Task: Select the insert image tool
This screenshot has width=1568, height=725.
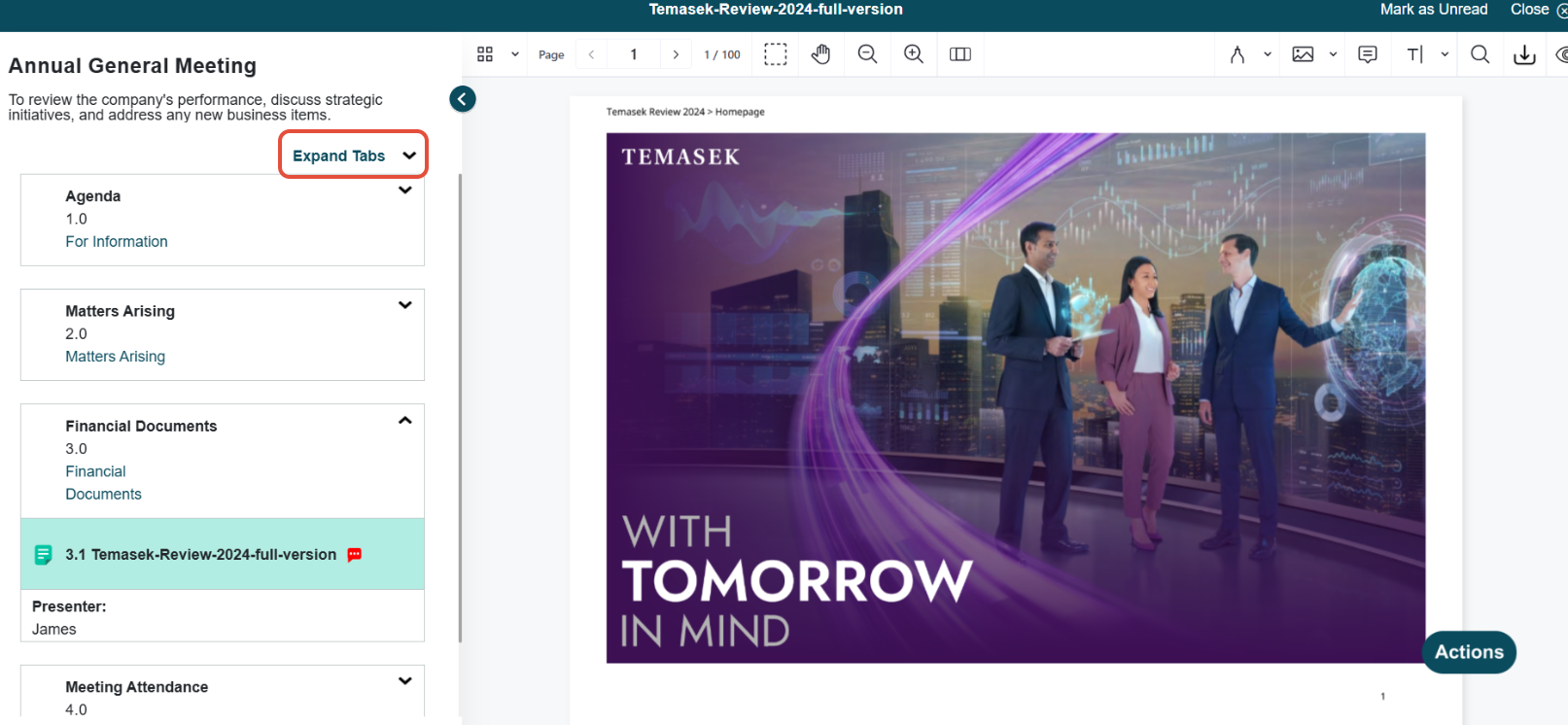Action: [x=1303, y=54]
